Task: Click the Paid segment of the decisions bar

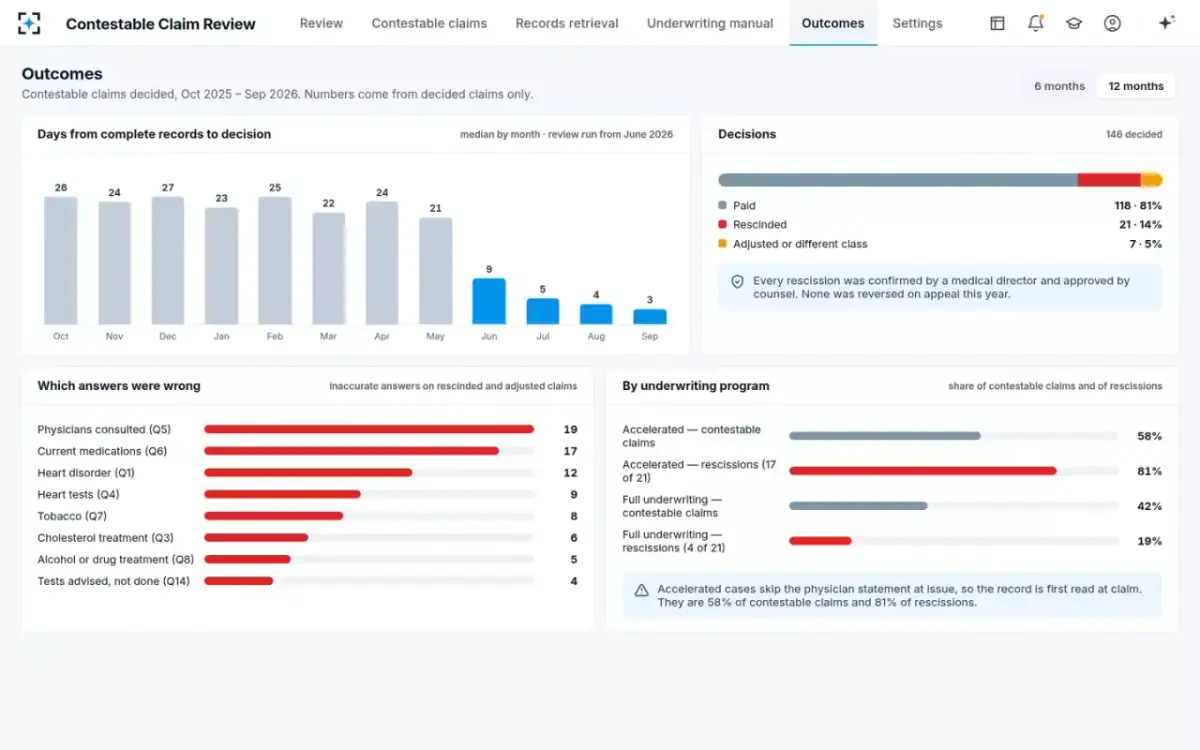Action: 898,180
